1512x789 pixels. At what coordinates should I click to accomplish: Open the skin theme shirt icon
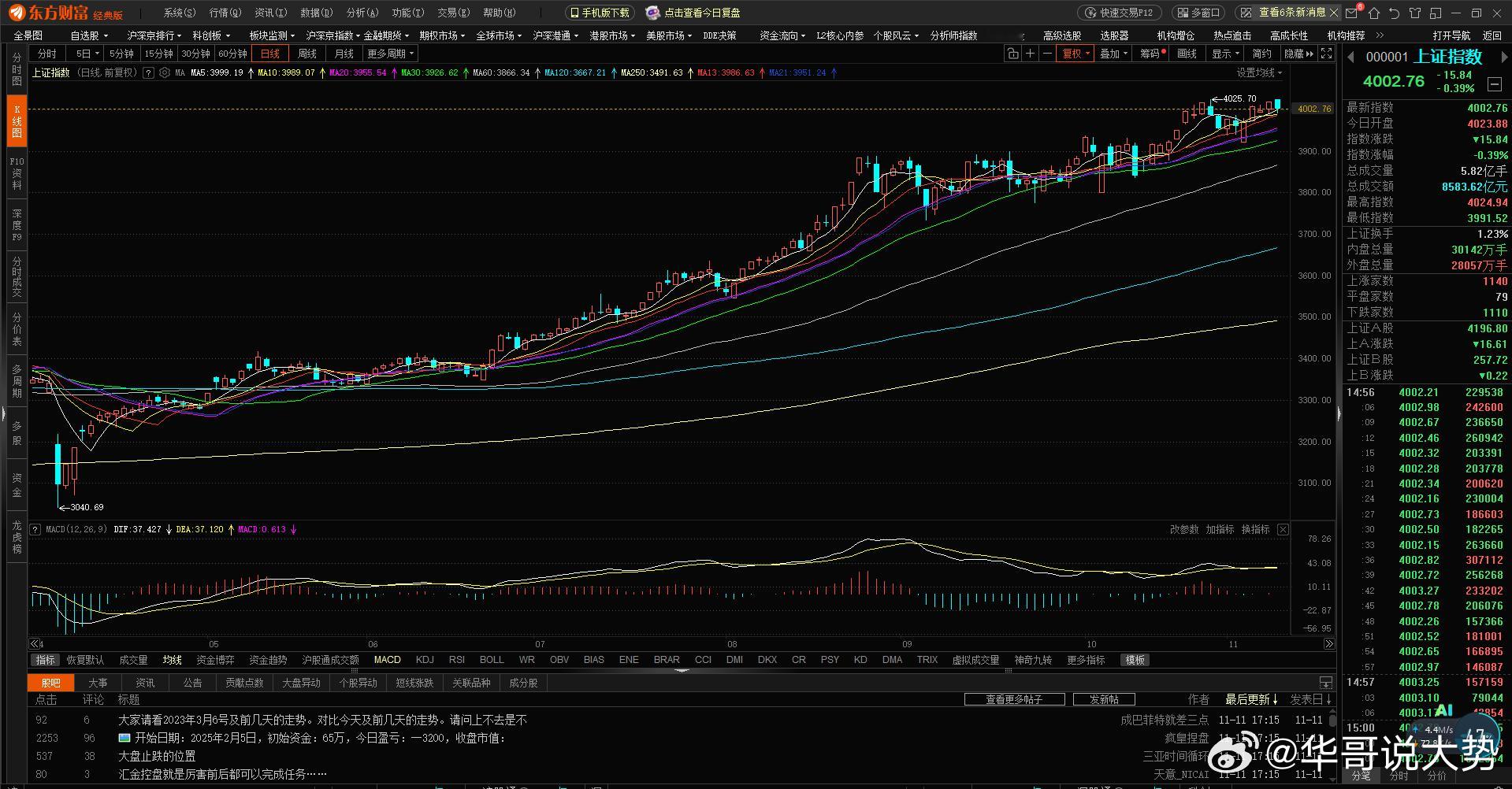pos(1414,13)
